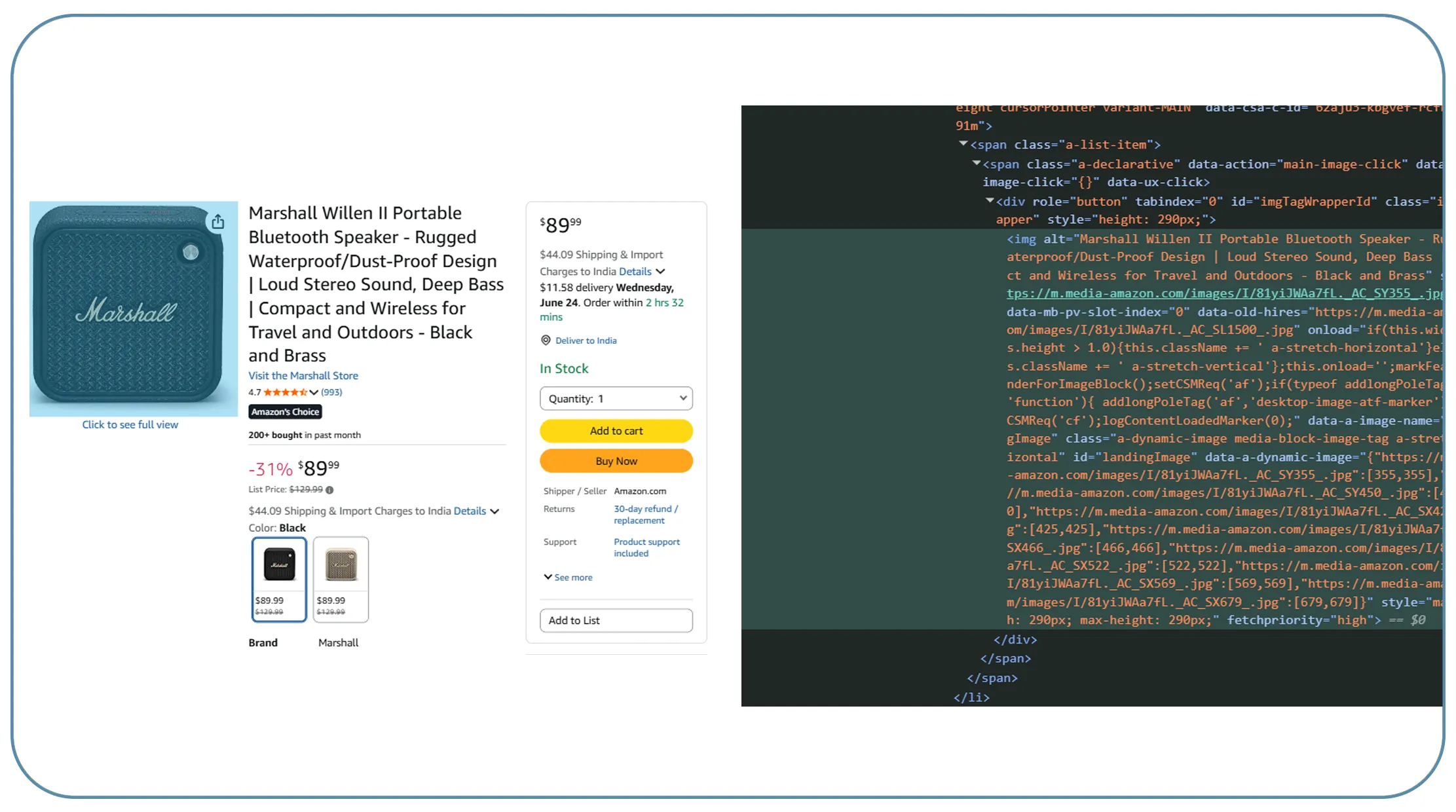Click the List Price info icon

click(329, 490)
